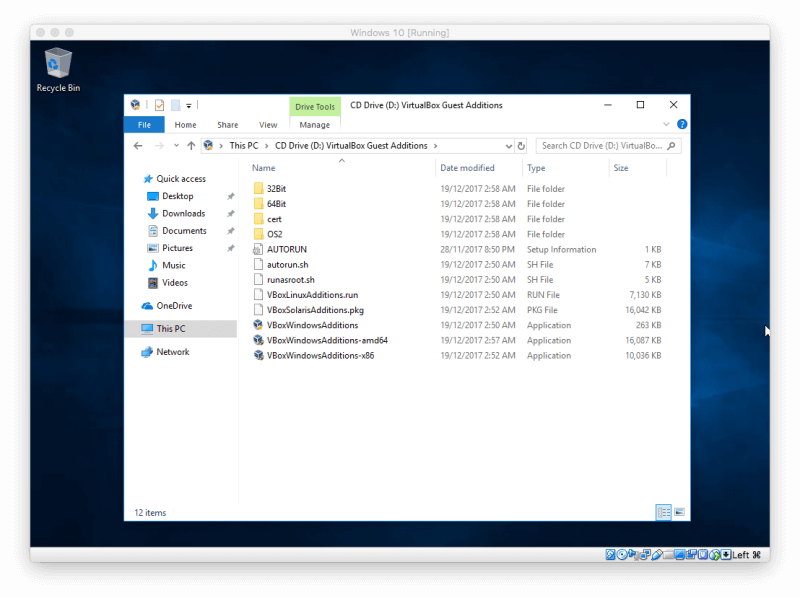This screenshot has height=598, width=800.
Task: Expand breadcrumb chevron before This PC
Action: [221, 146]
